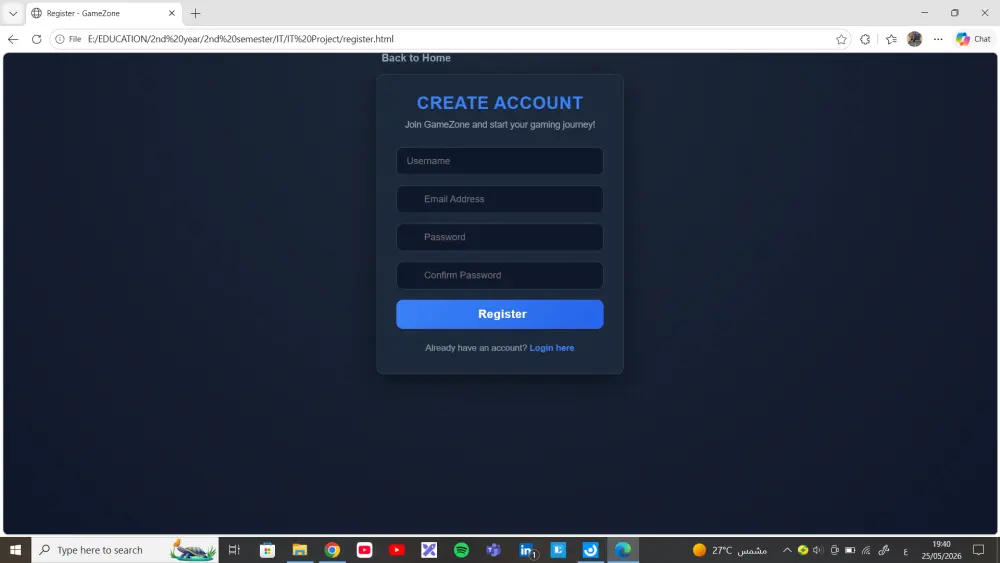Viewport: 1000px width, 563px height.
Task: Show hidden system tray icons
Action: point(787,550)
